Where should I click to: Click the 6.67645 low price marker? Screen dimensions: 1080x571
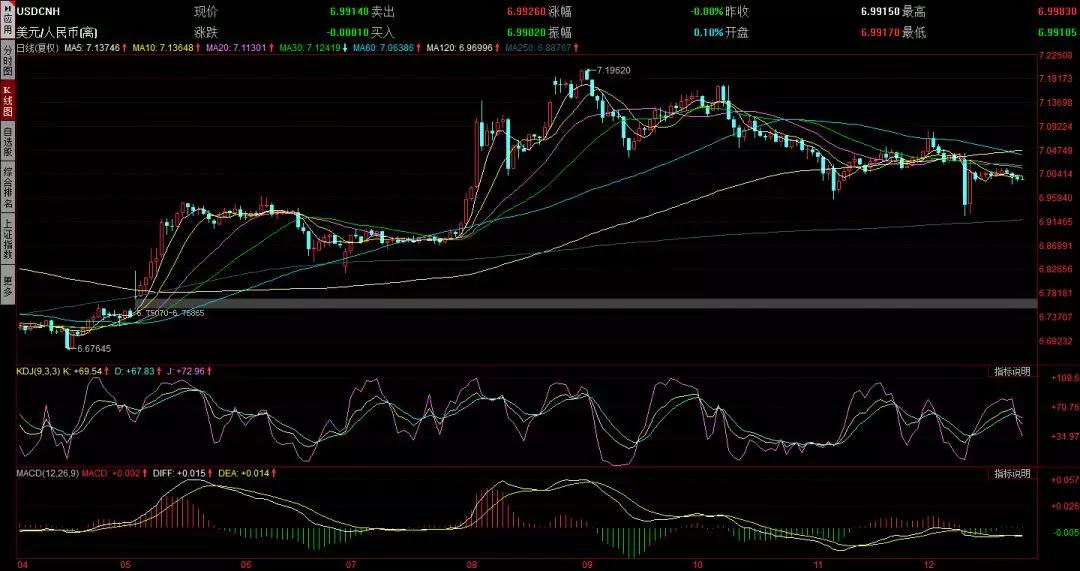tap(94, 349)
